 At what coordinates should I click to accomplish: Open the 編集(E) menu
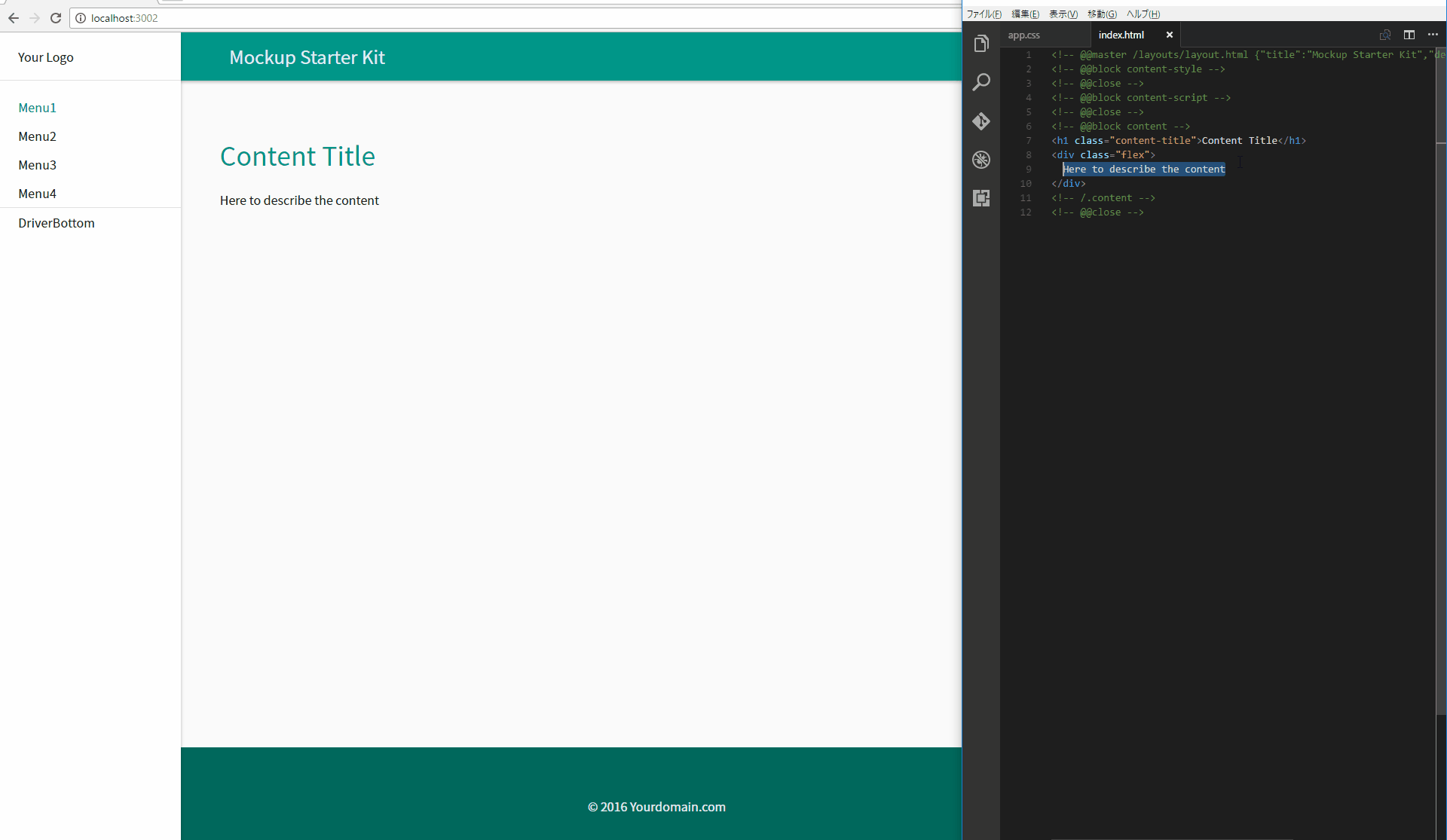(1025, 14)
